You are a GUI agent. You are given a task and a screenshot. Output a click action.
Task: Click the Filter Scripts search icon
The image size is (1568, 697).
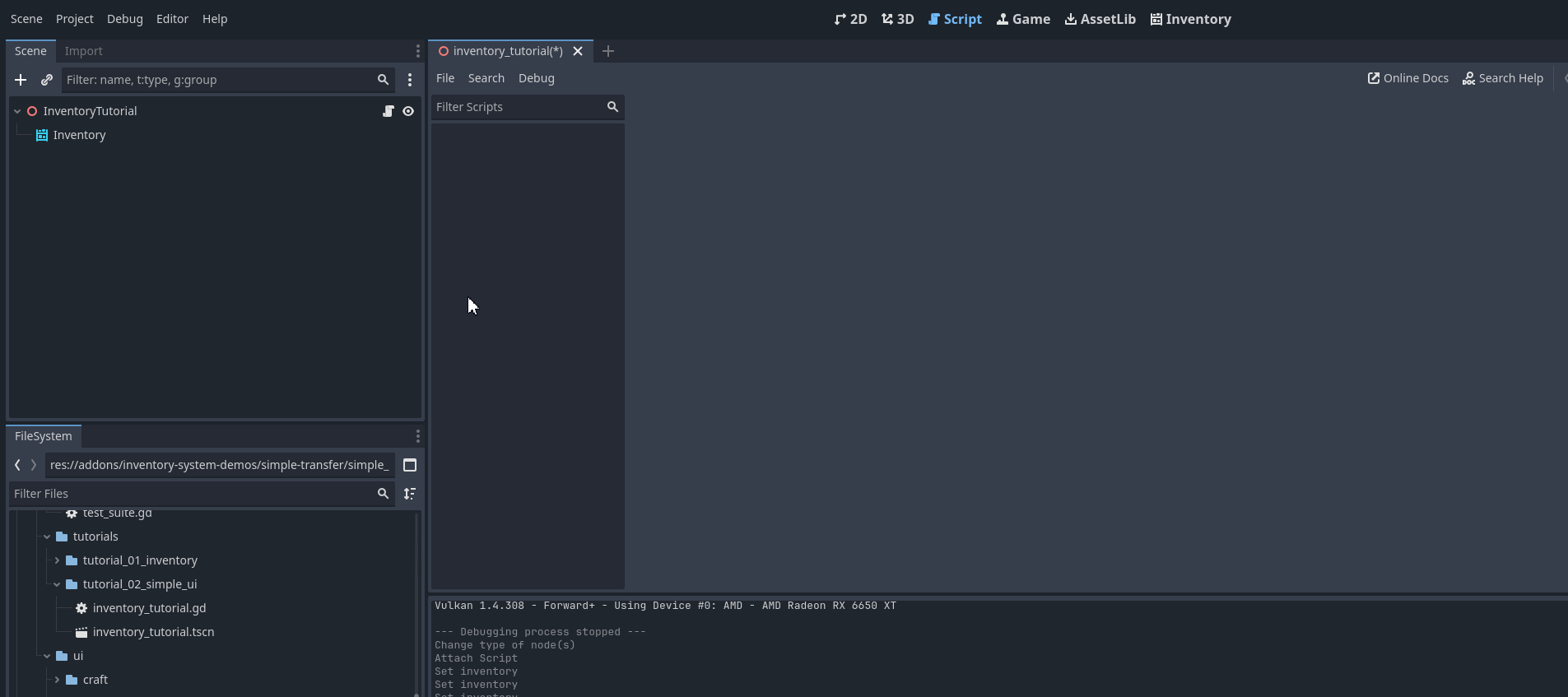coord(612,107)
